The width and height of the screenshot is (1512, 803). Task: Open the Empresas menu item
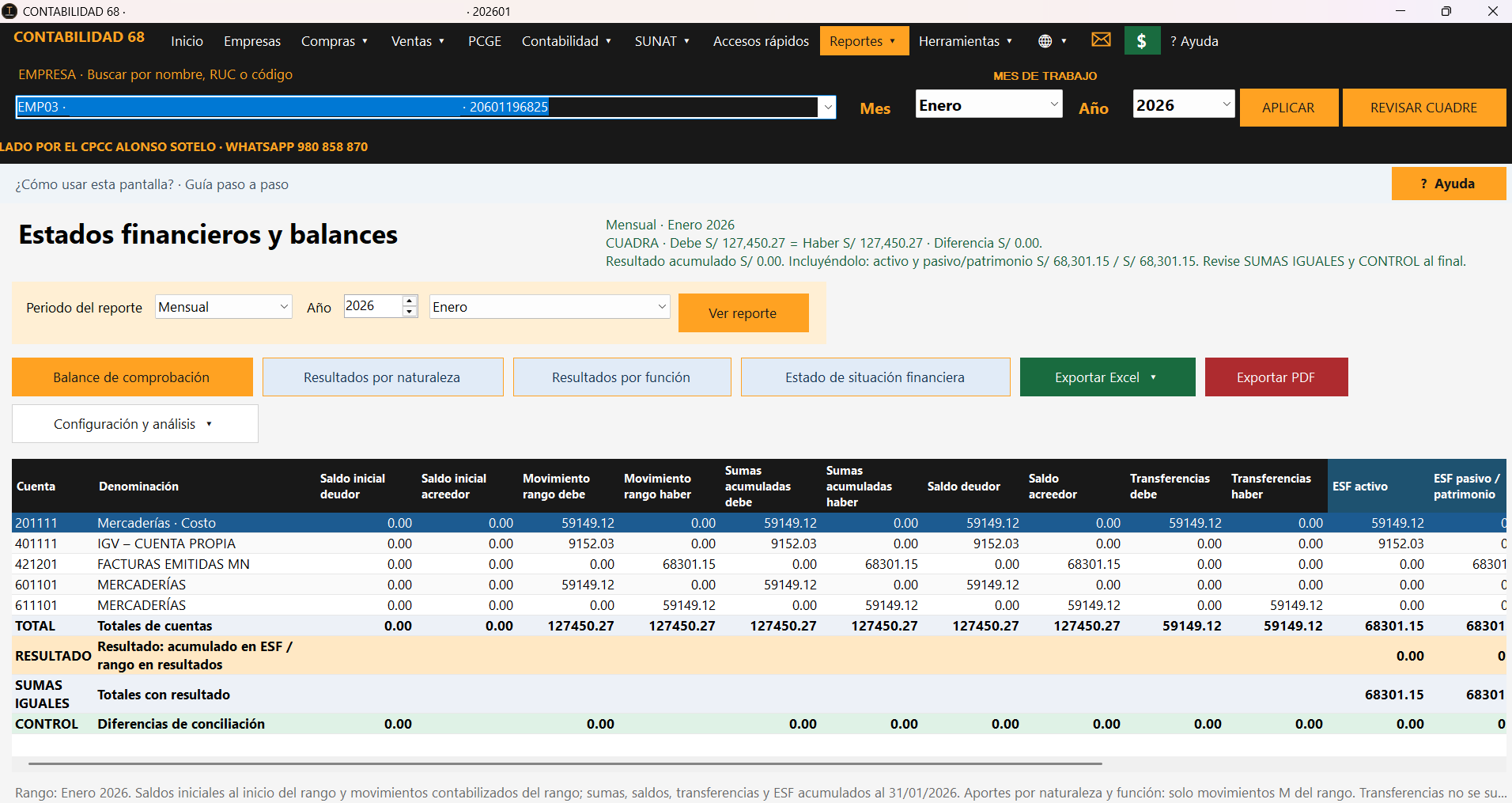pyautogui.click(x=252, y=41)
